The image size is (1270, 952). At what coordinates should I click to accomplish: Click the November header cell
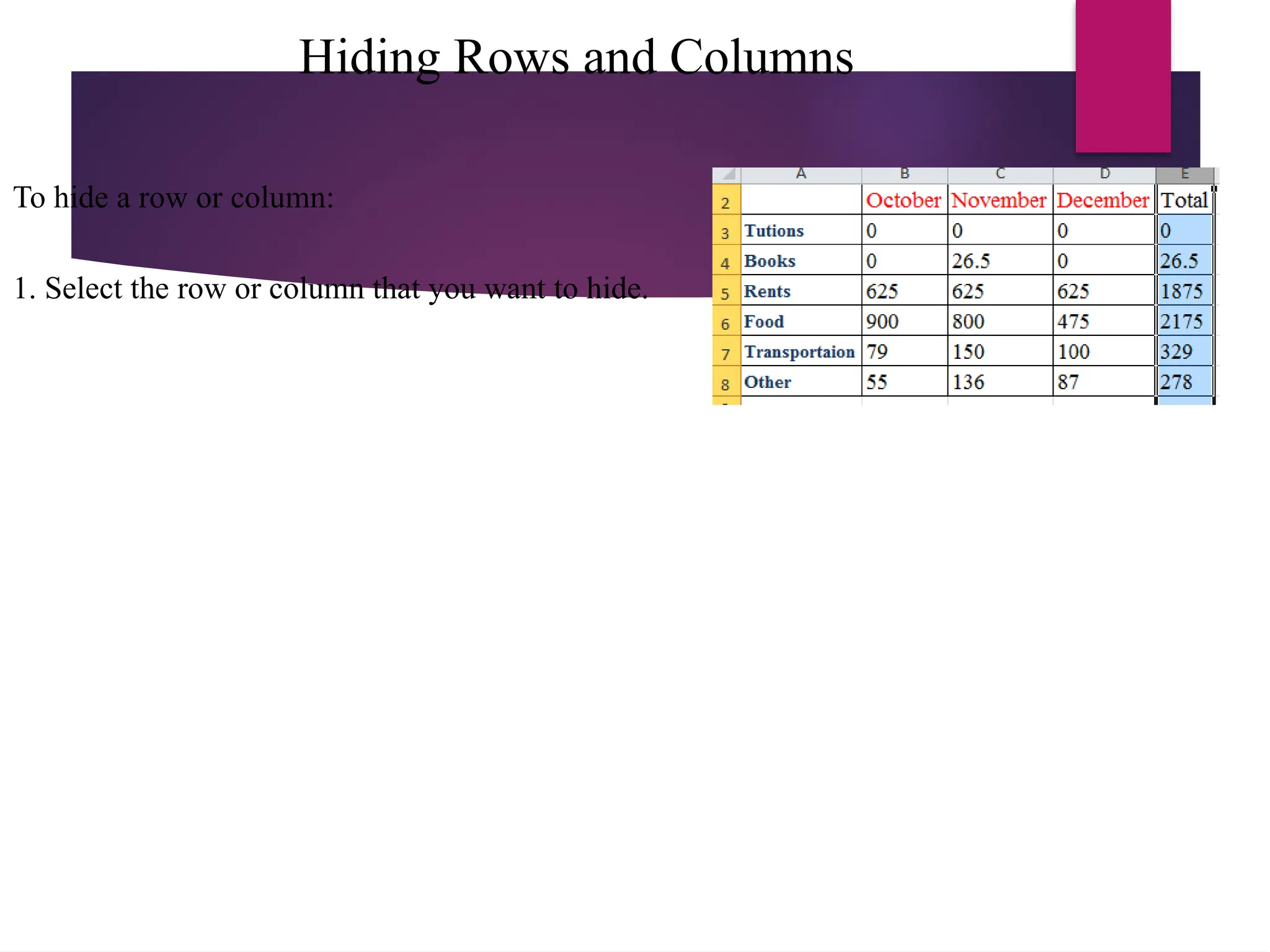[x=999, y=200]
